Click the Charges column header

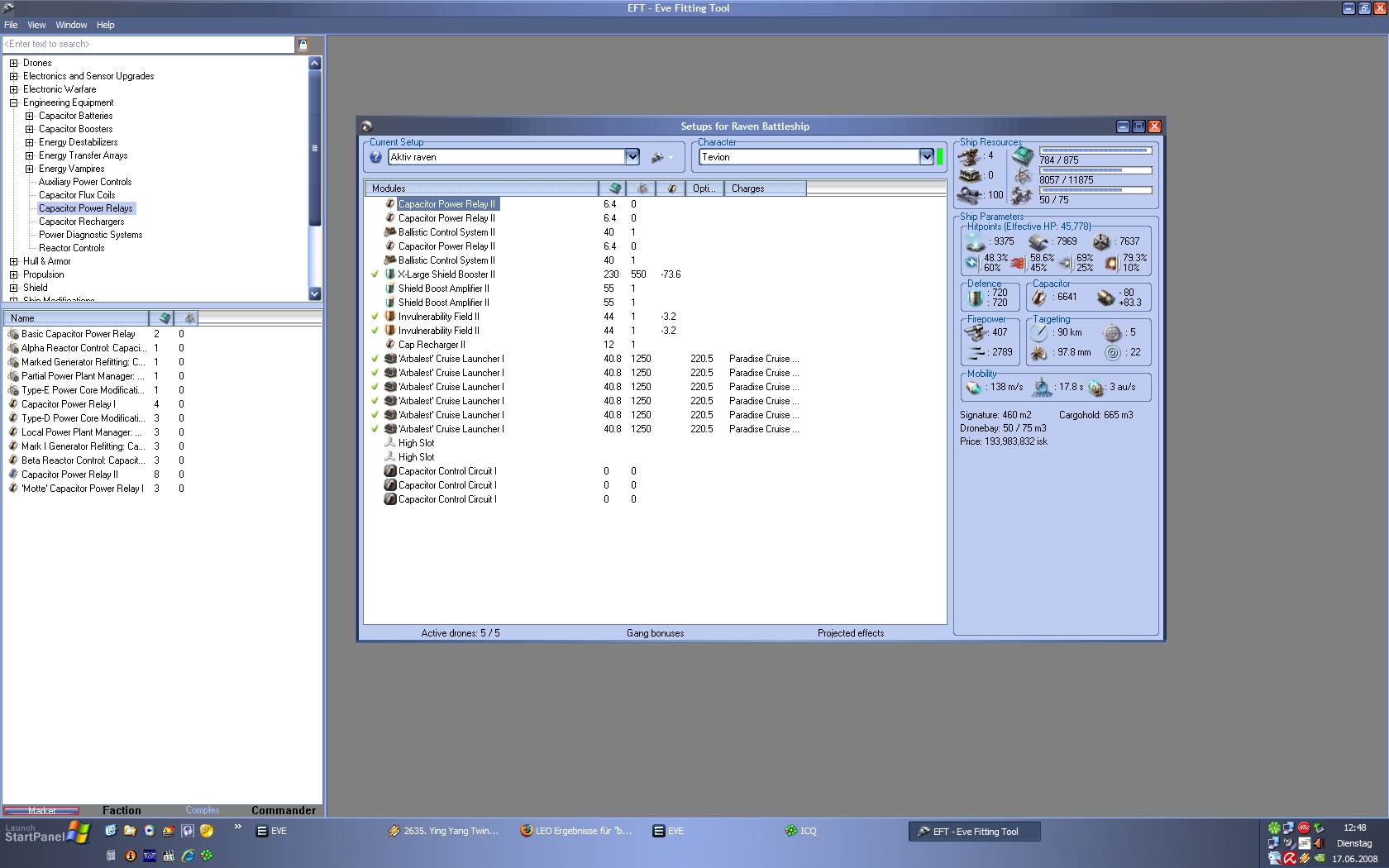(765, 188)
